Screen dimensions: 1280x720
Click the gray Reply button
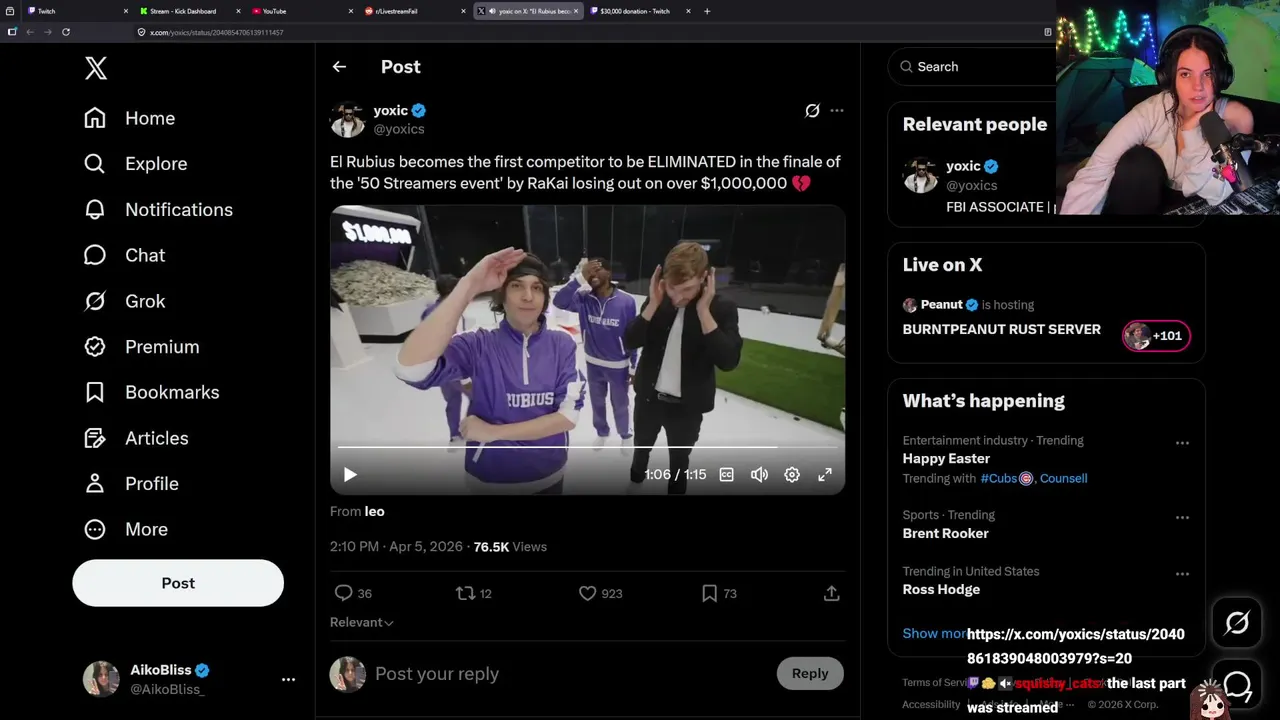pos(810,673)
